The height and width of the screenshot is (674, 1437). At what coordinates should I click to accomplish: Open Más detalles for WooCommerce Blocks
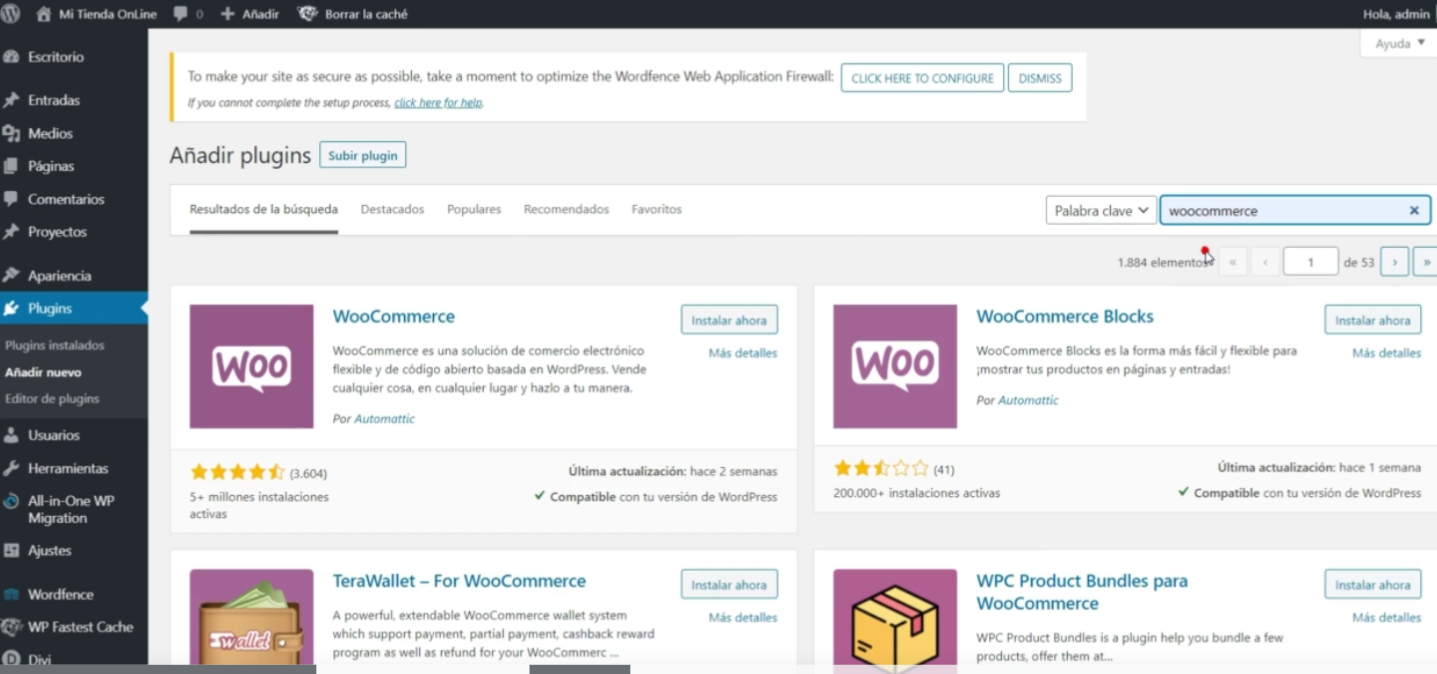click(x=1387, y=353)
